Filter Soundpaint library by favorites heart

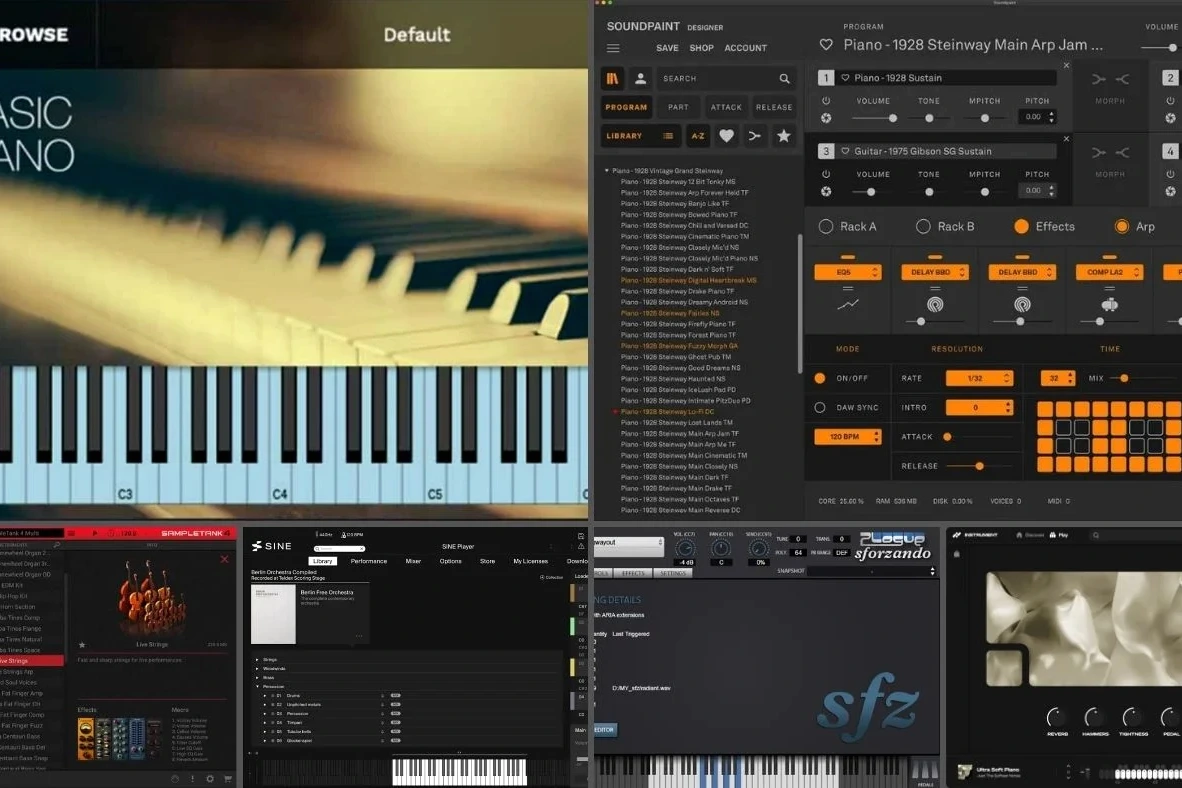pyautogui.click(x=726, y=136)
